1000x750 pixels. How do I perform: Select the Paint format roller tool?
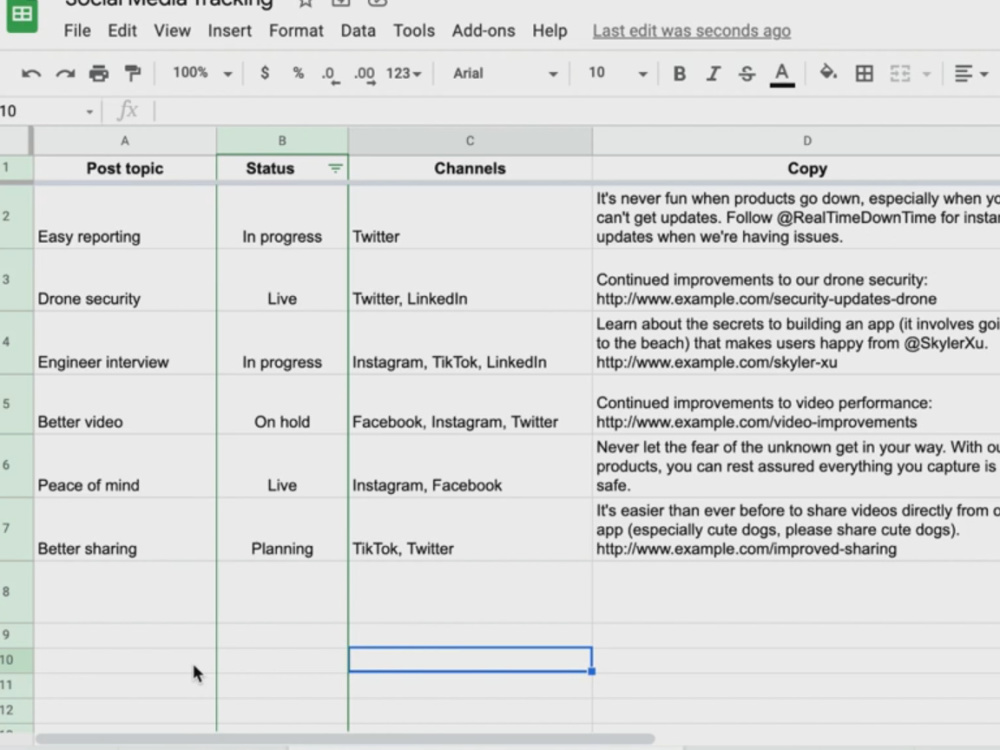click(133, 74)
